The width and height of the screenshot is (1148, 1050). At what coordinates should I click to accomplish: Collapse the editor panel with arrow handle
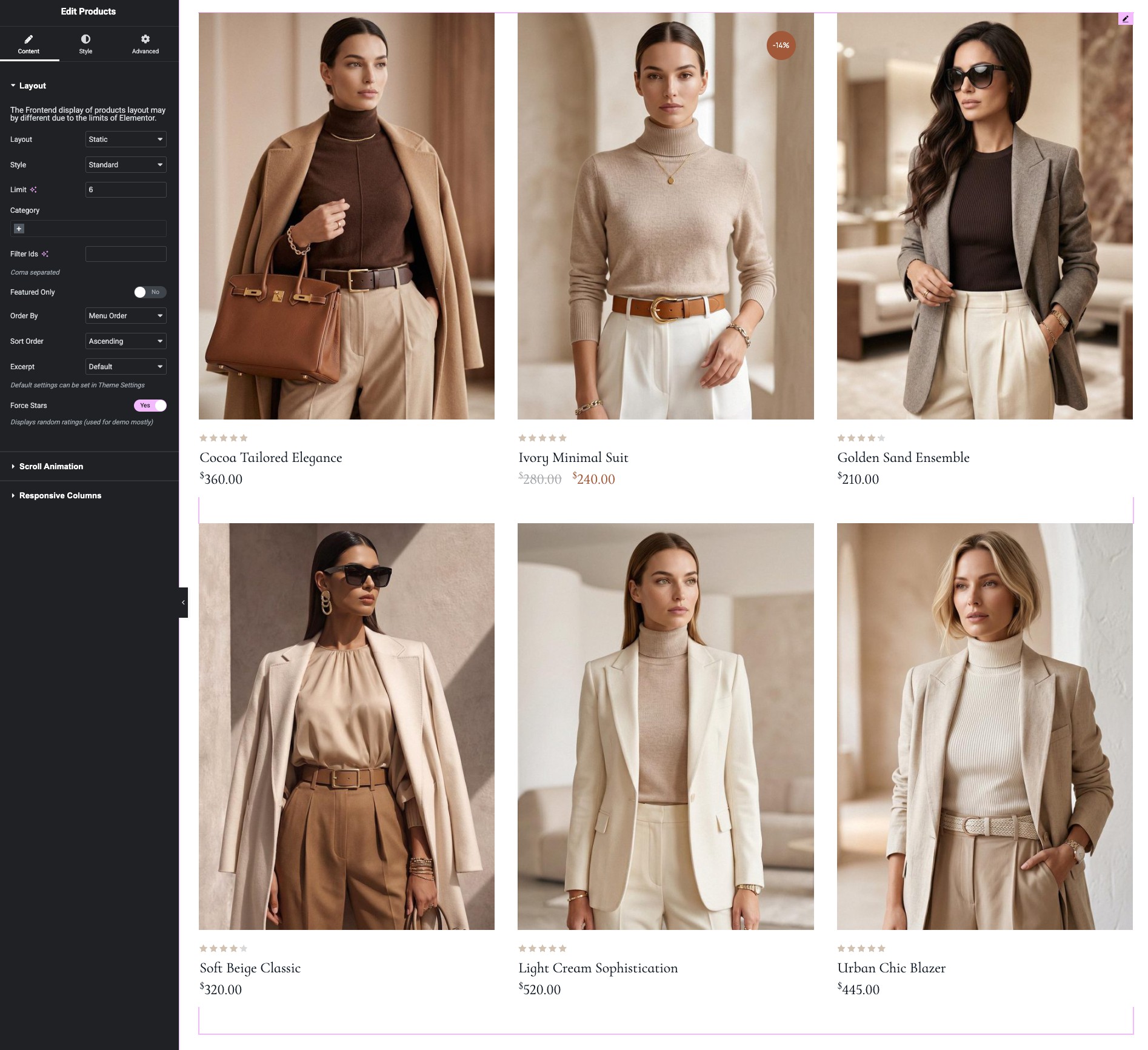pyautogui.click(x=183, y=602)
